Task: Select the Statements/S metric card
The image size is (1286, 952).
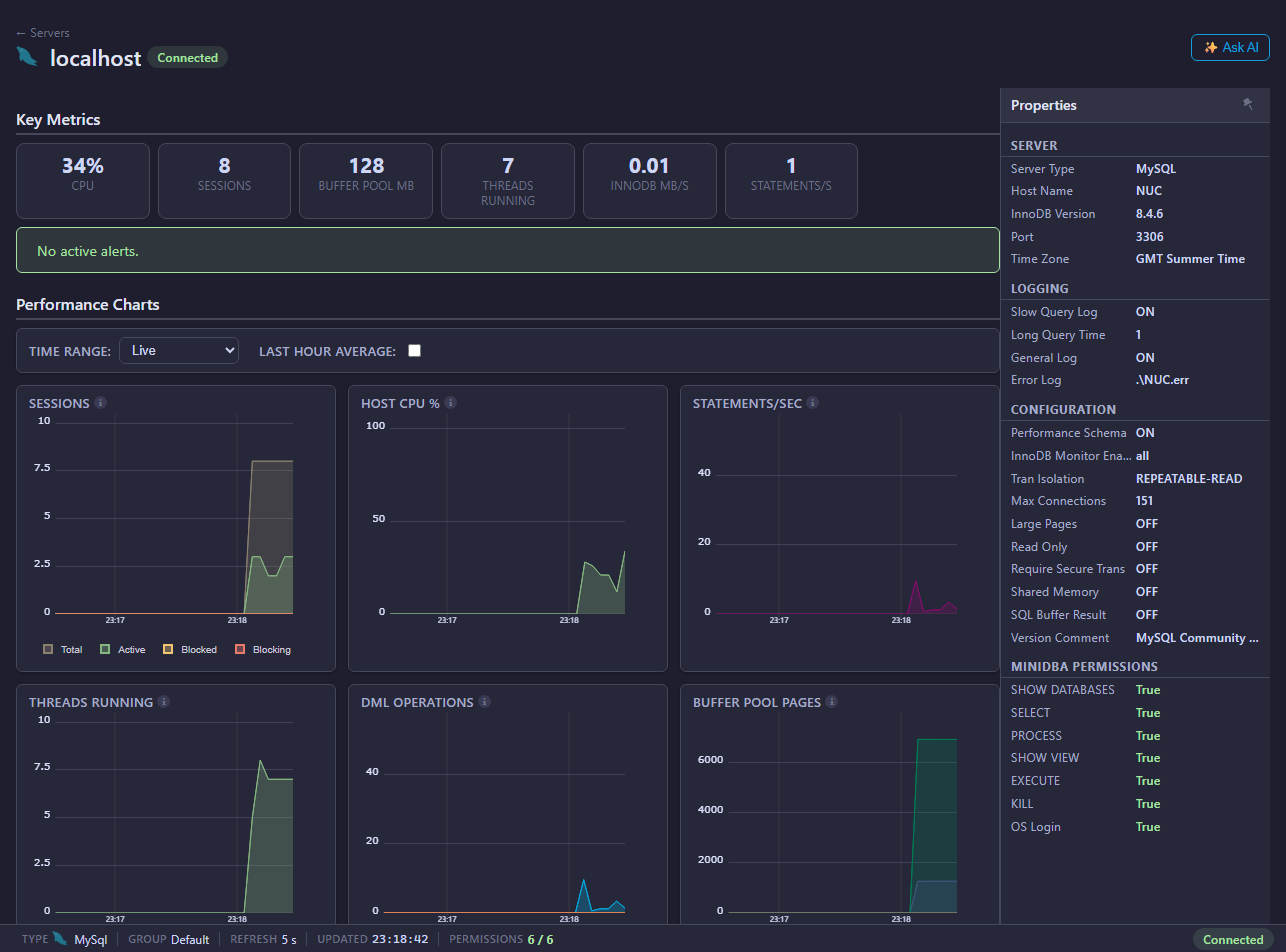Action: tap(791, 181)
